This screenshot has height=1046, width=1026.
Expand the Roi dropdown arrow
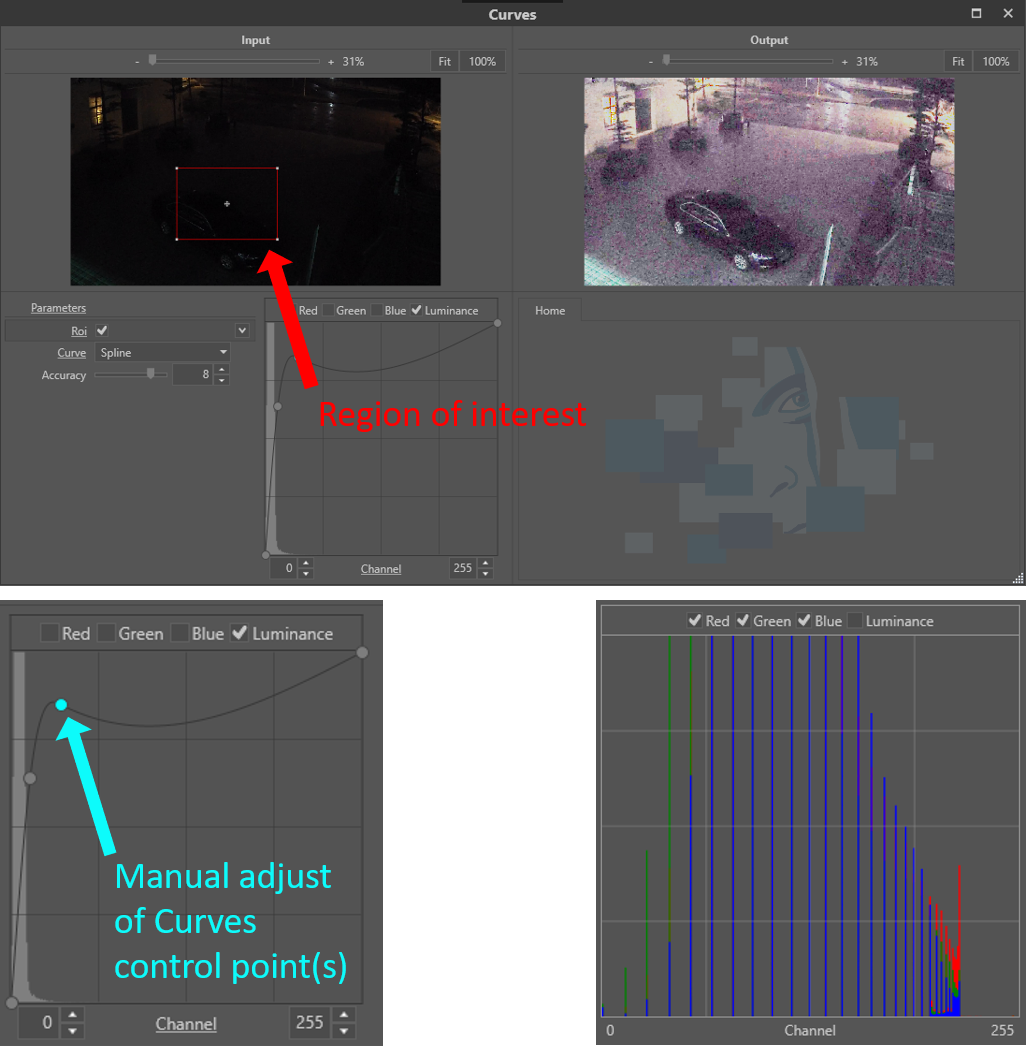(241, 331)
